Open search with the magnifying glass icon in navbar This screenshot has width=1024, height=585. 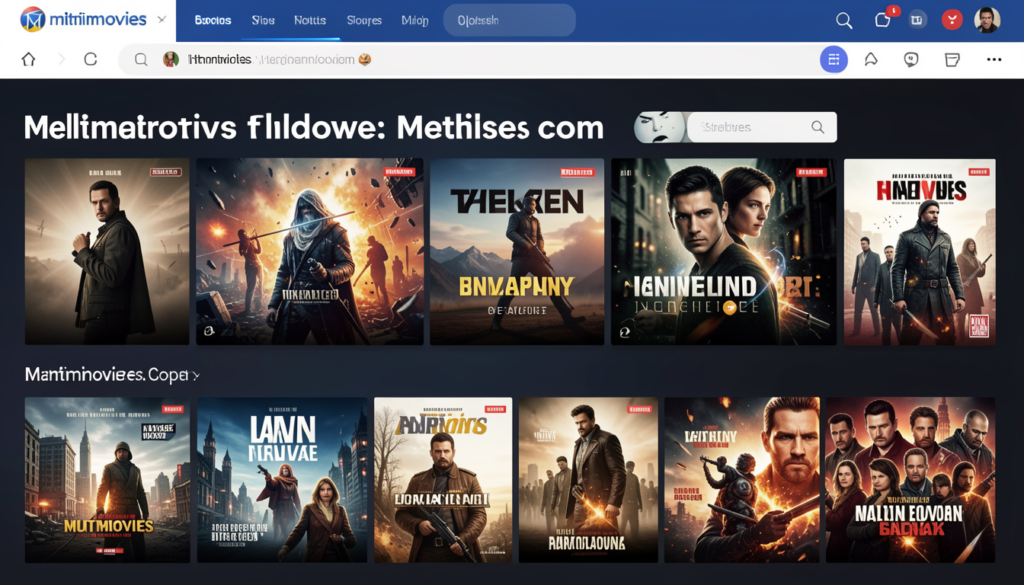pyautogui.click(x=843, y=20)
